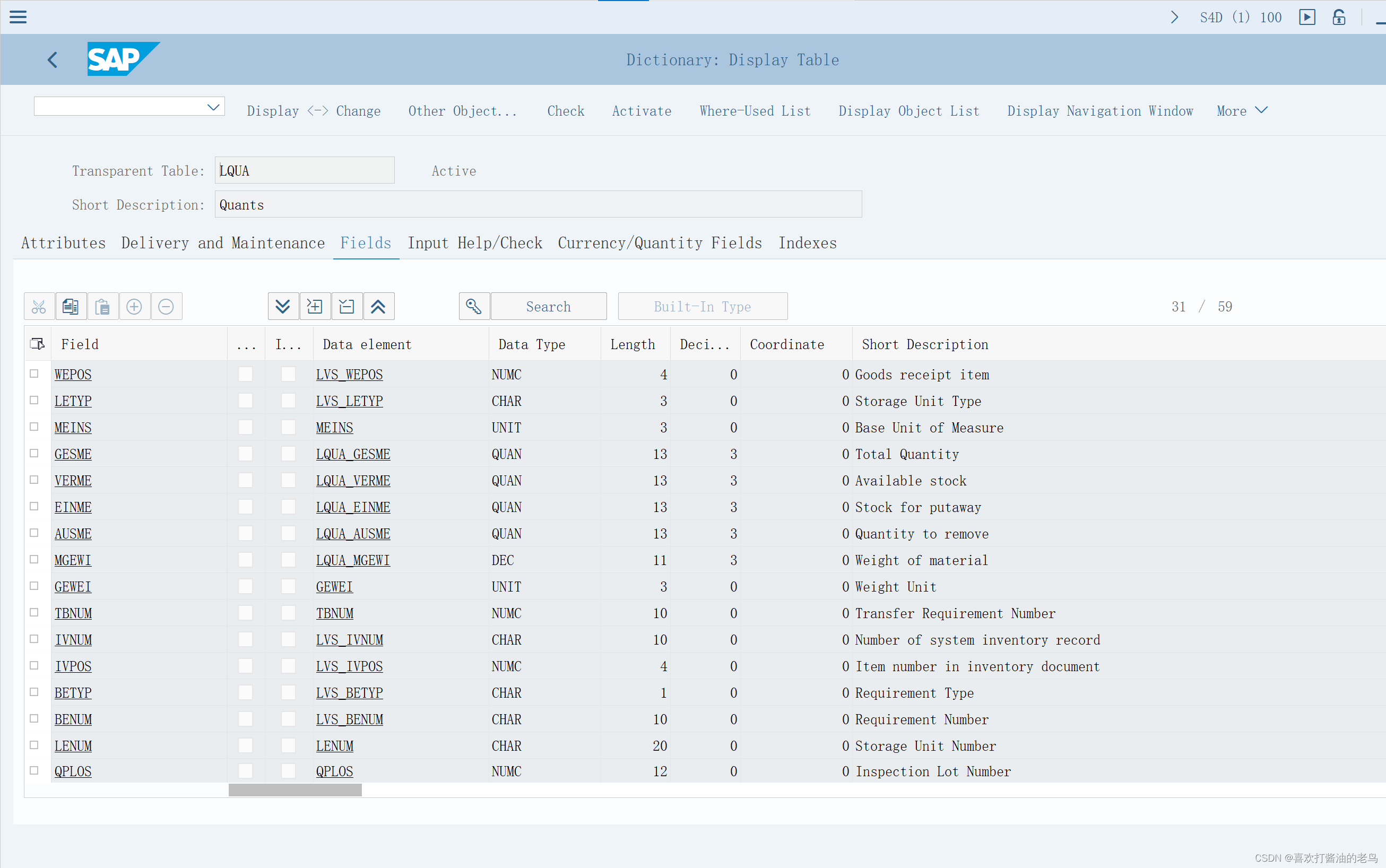Open the hamburger menu in the top bar
Screen dimensions: 1386x868
[18, 16]
